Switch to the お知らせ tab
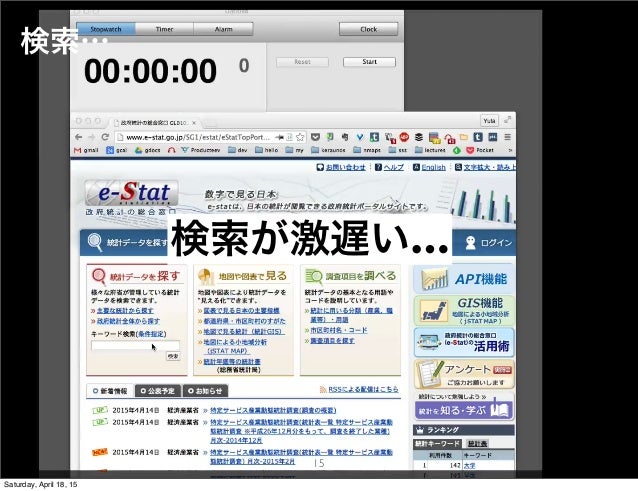This screenshot has height=491, width=638. click(x=205, y=391)
